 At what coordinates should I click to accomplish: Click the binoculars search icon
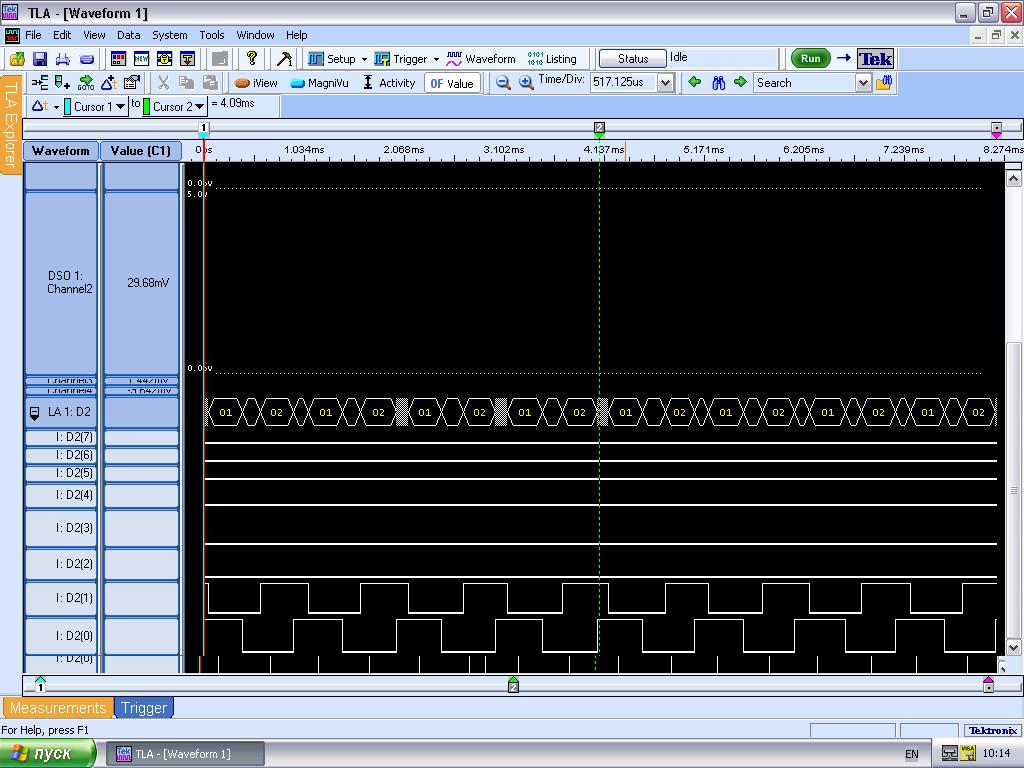tap(718, 83)
